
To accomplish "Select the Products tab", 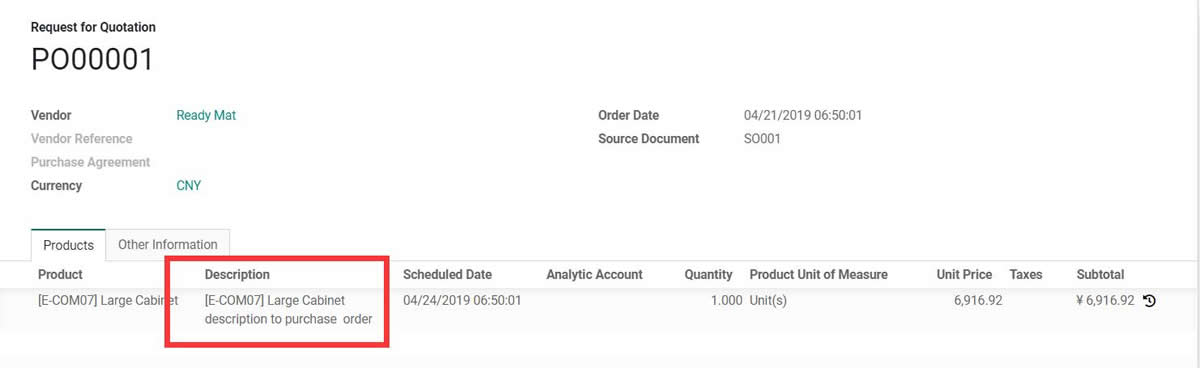I will coord(69,245).
